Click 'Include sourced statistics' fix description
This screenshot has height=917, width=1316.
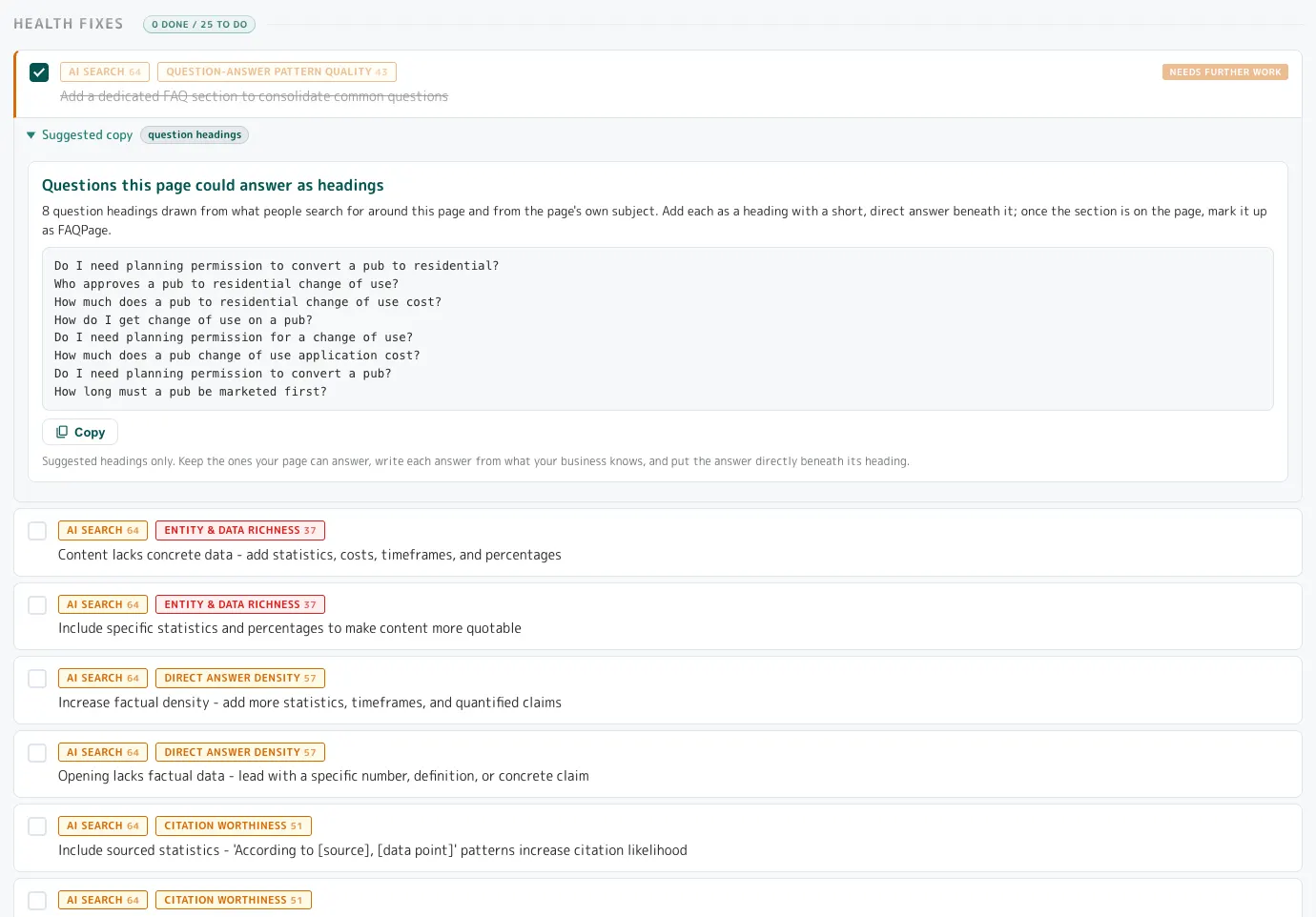pos(373,850)
